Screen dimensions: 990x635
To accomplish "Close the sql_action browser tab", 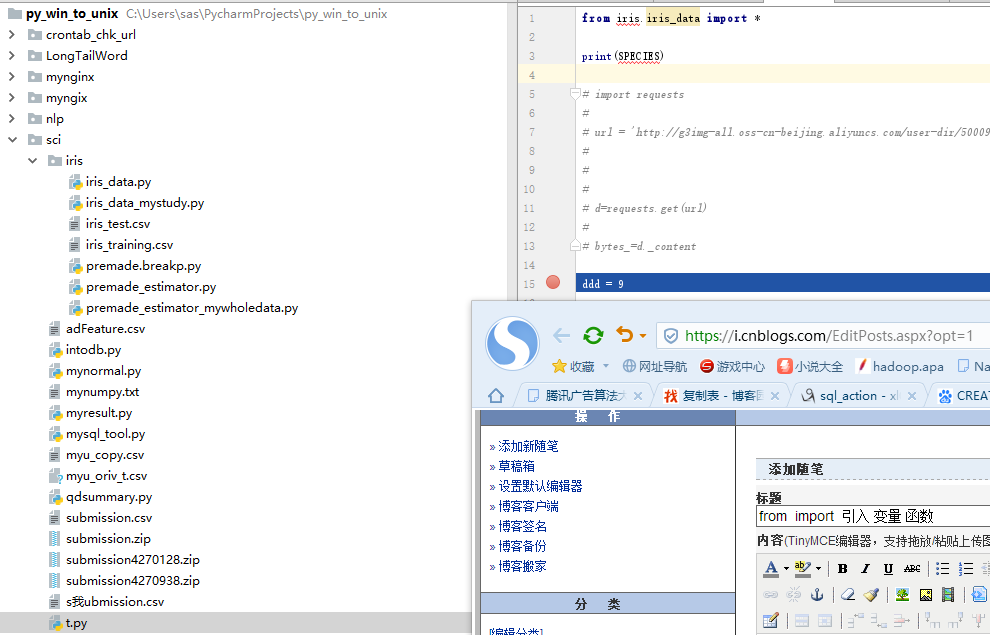I will point(912,396).
